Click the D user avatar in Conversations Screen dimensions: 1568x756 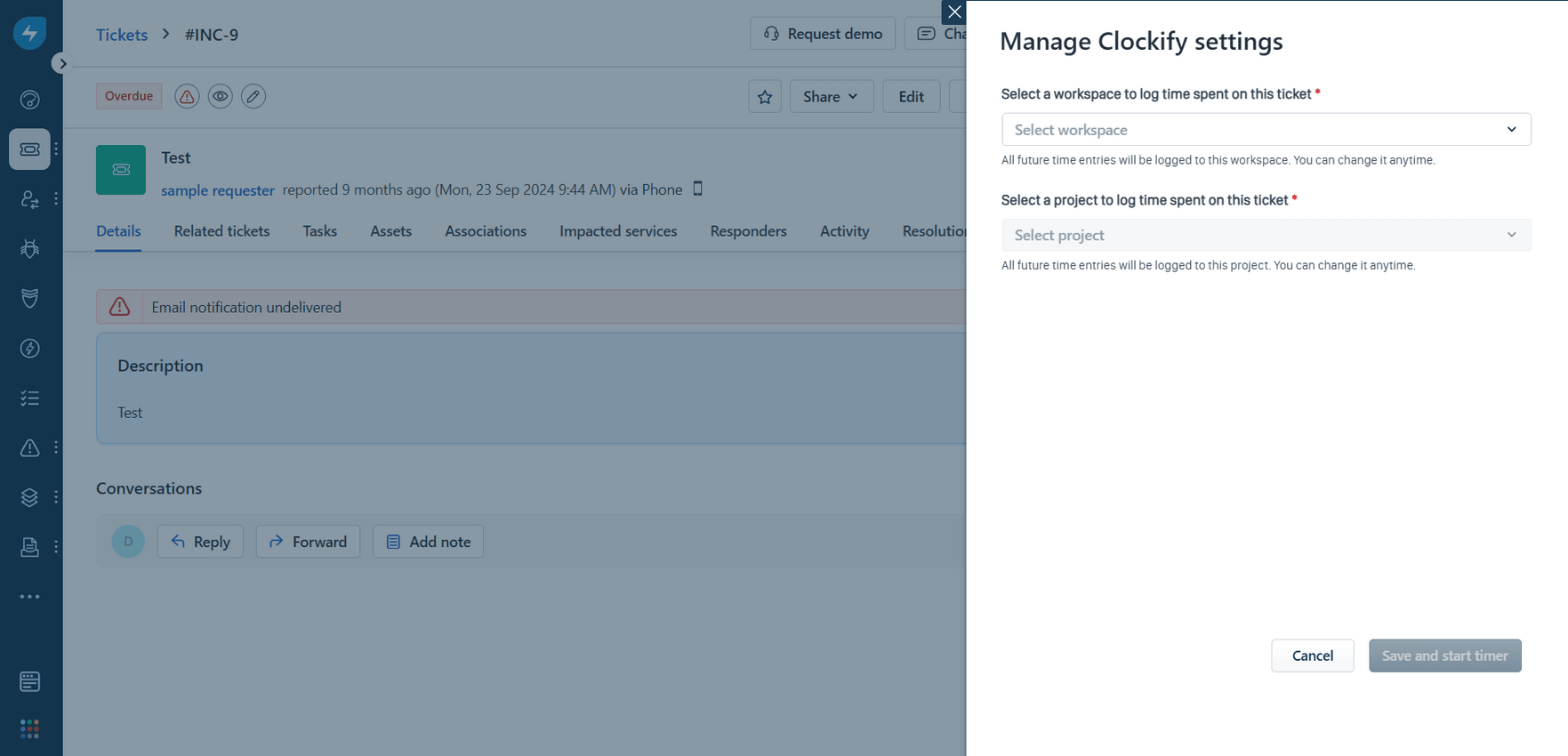128,542
